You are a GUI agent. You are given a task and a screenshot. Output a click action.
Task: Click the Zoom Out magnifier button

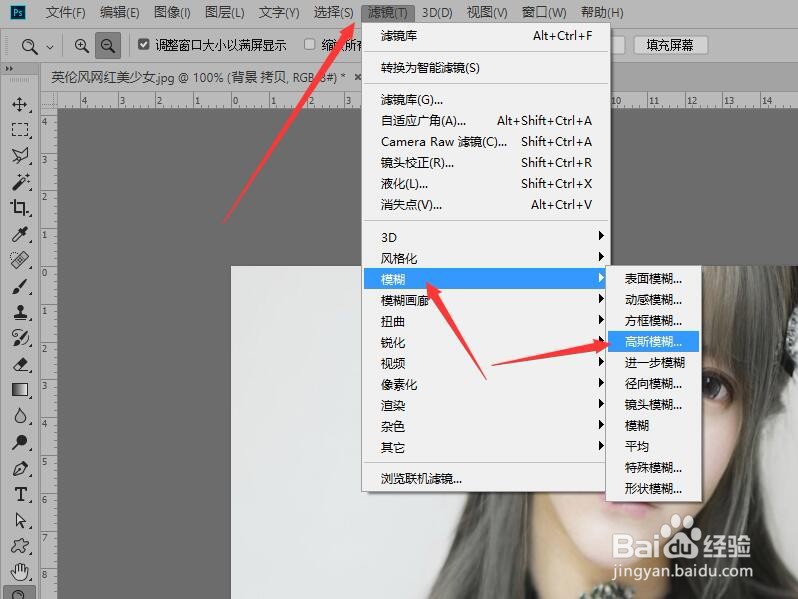[x=107, y=46]
